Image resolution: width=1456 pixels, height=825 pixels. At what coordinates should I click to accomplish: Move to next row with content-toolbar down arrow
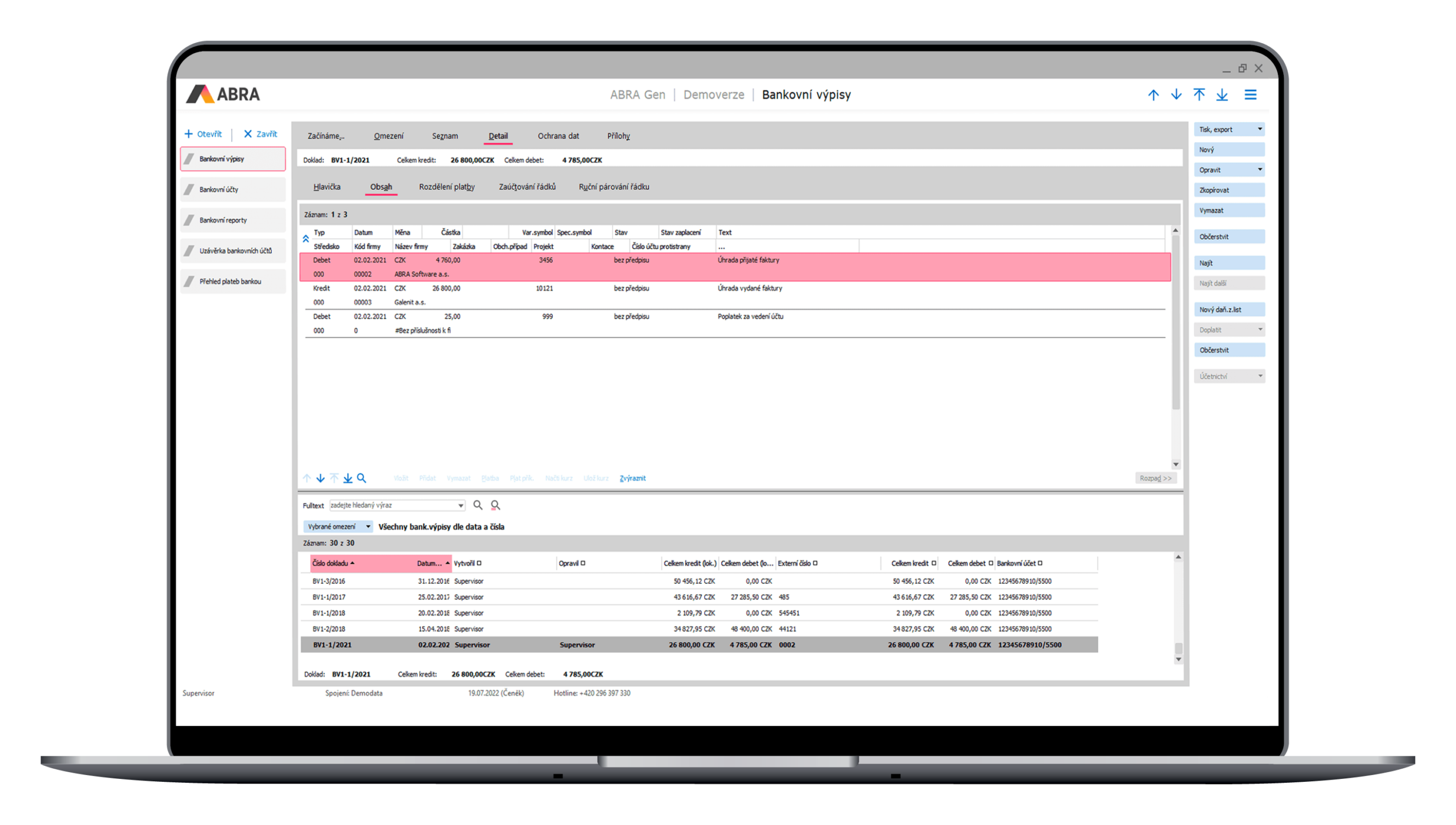320,478
